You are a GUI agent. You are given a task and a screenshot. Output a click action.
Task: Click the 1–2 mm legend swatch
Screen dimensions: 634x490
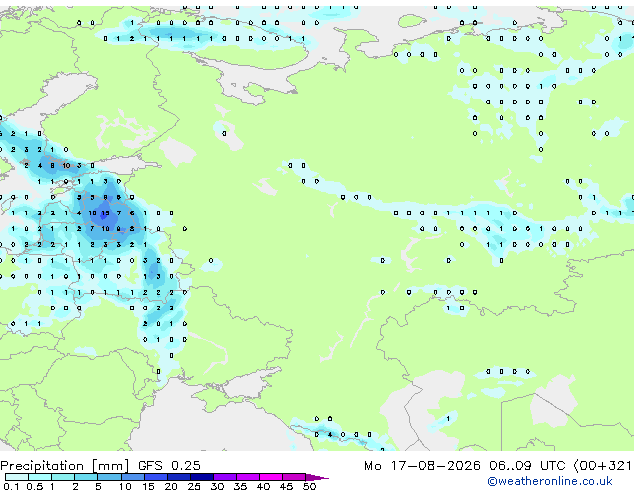point(63,477)
